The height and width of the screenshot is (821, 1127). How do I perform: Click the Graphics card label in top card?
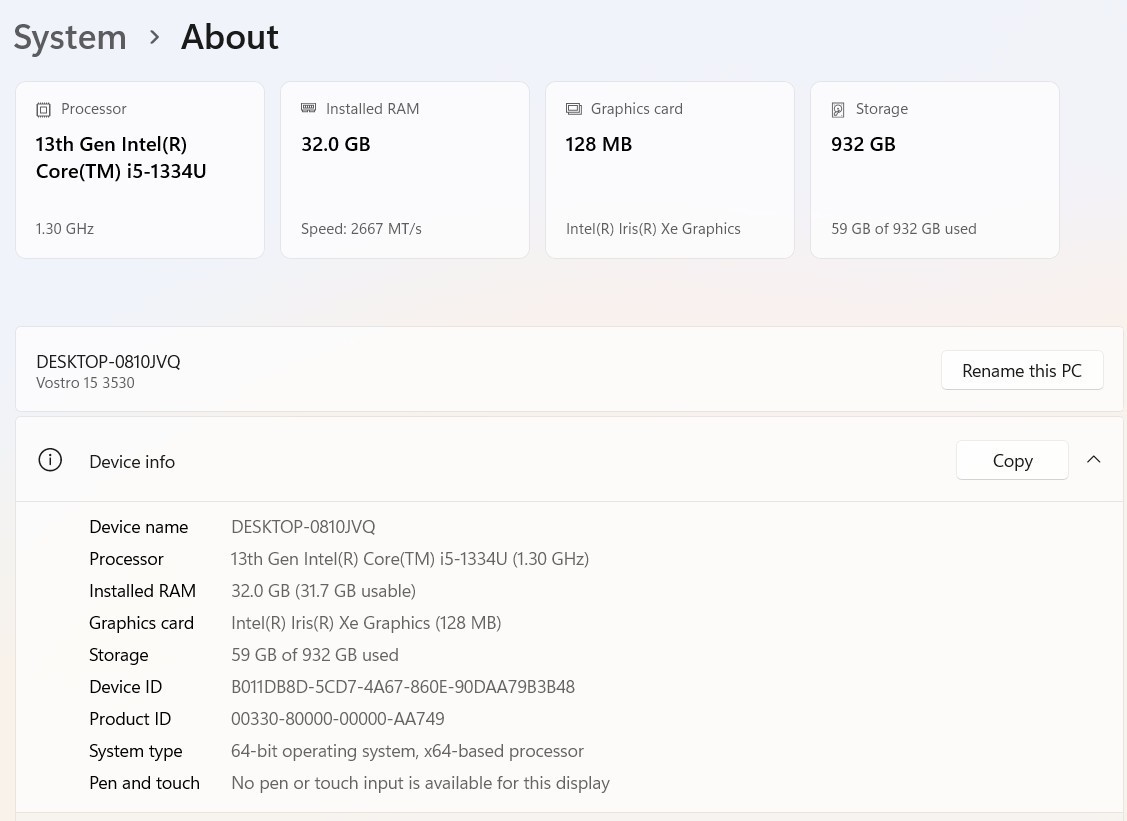click(x=636, y=109)
